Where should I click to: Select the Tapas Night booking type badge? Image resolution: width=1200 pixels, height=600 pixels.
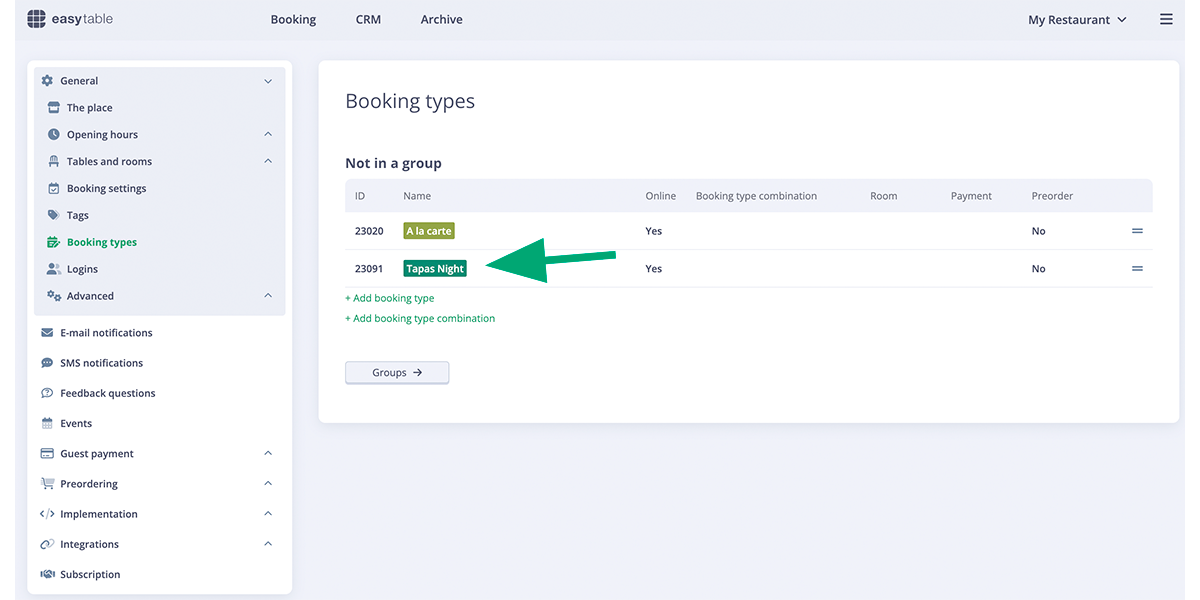[434, 268]
